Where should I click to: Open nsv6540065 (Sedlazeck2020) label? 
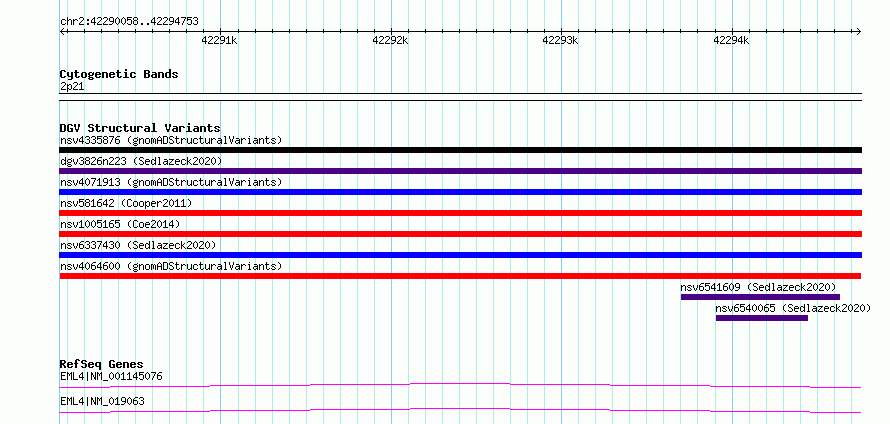click(x=793, y=308)
